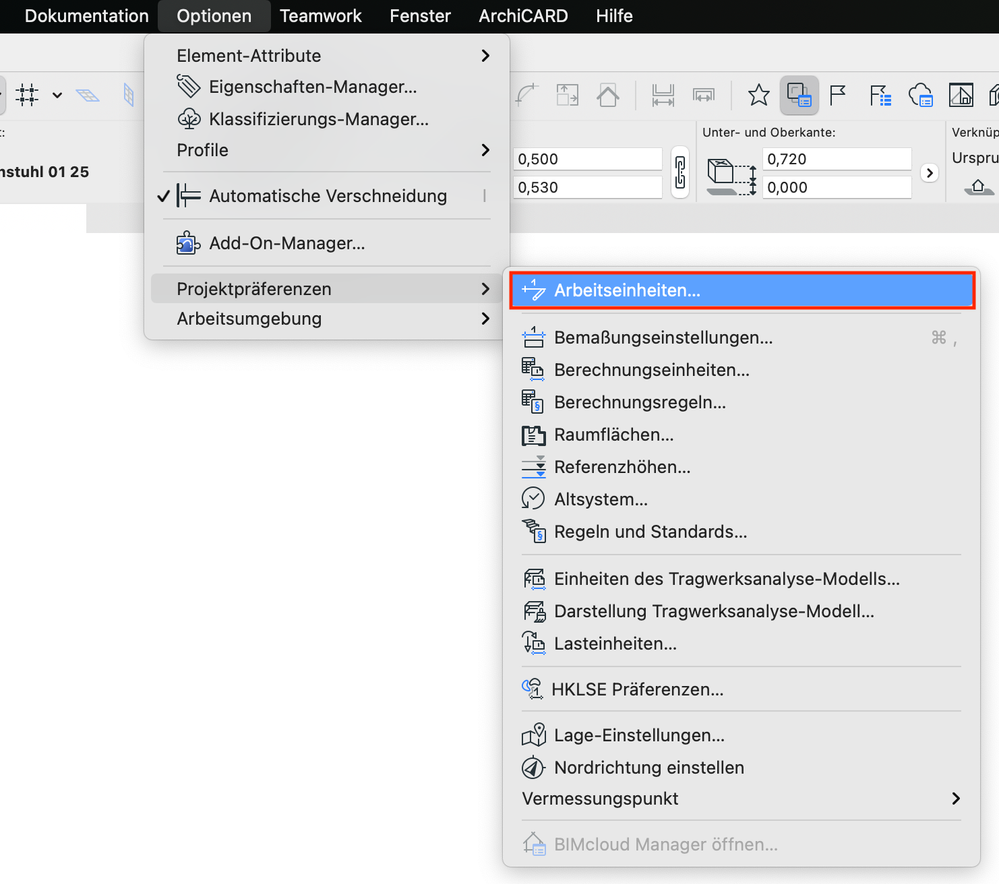Click the Berechnungsregeln icon
Screen dimensions: 999x884
point(533,402)
